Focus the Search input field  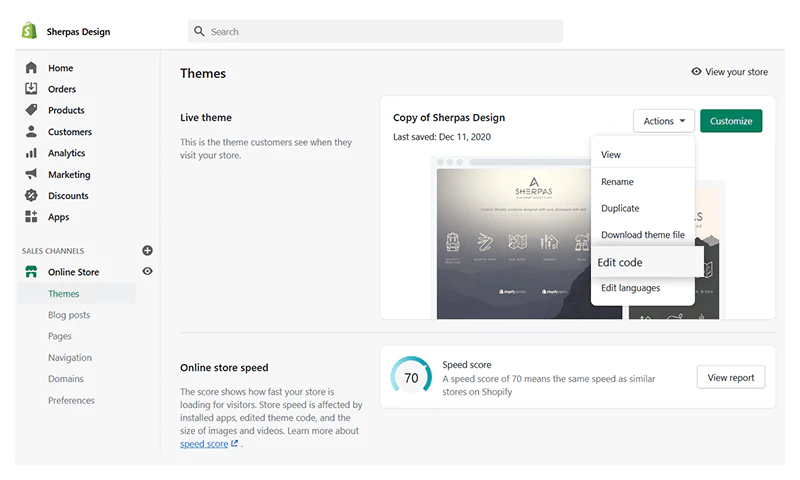point(376,31)
